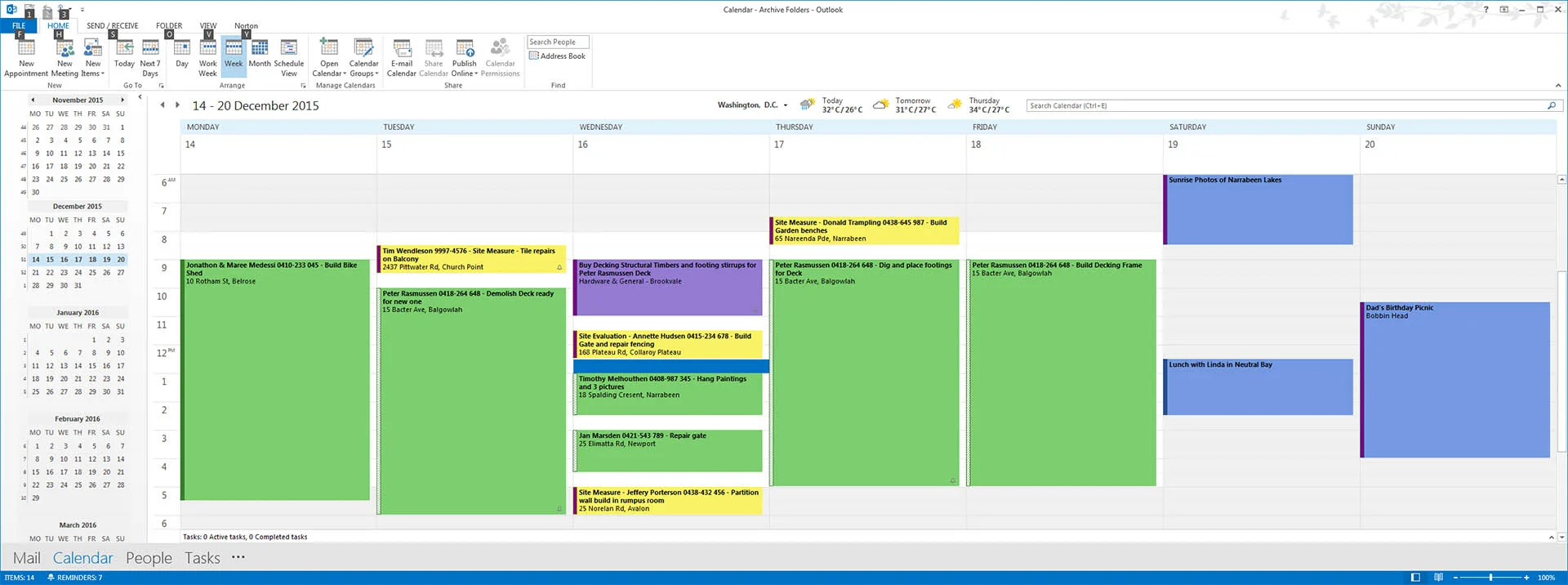Viewport: 1568px width, 585px height.
Task: Go to next month in date navigator
Action: (122, 100)
